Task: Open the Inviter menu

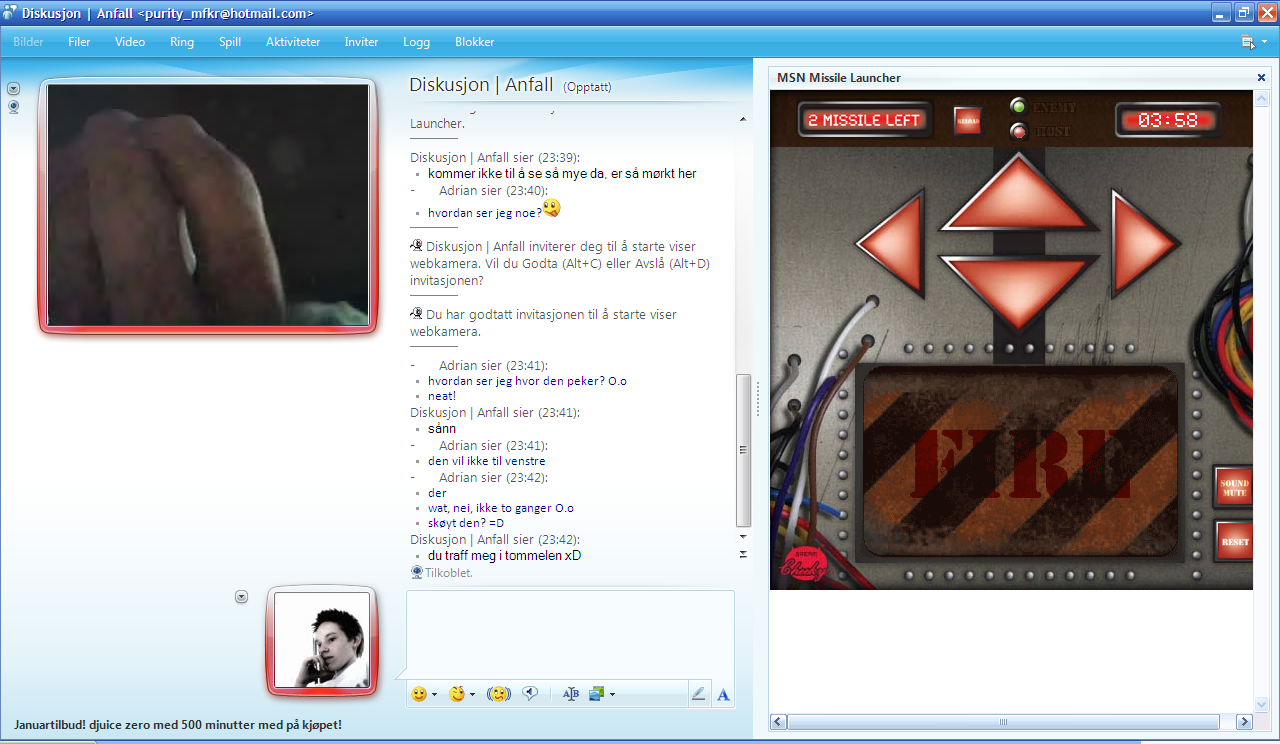Action: pos(361,42)
